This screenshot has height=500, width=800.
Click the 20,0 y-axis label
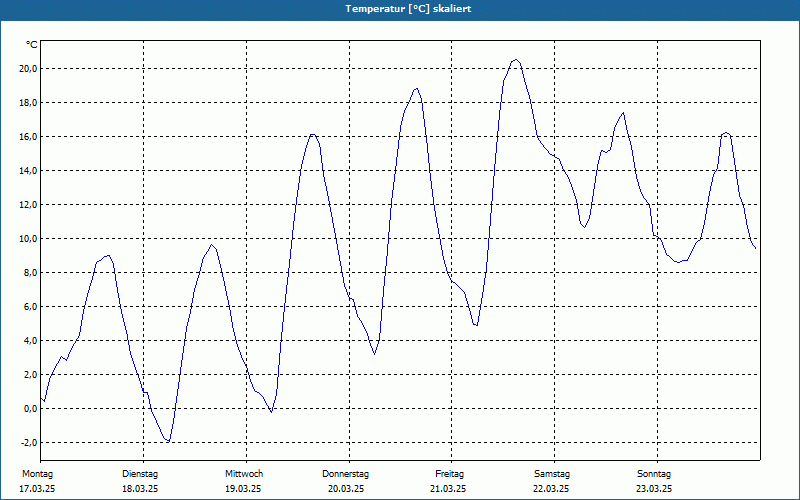[x=28, y=69]
